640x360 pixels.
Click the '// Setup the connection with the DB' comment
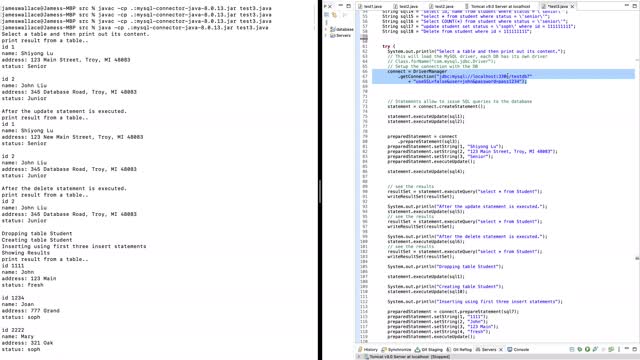tap(433, 67)
